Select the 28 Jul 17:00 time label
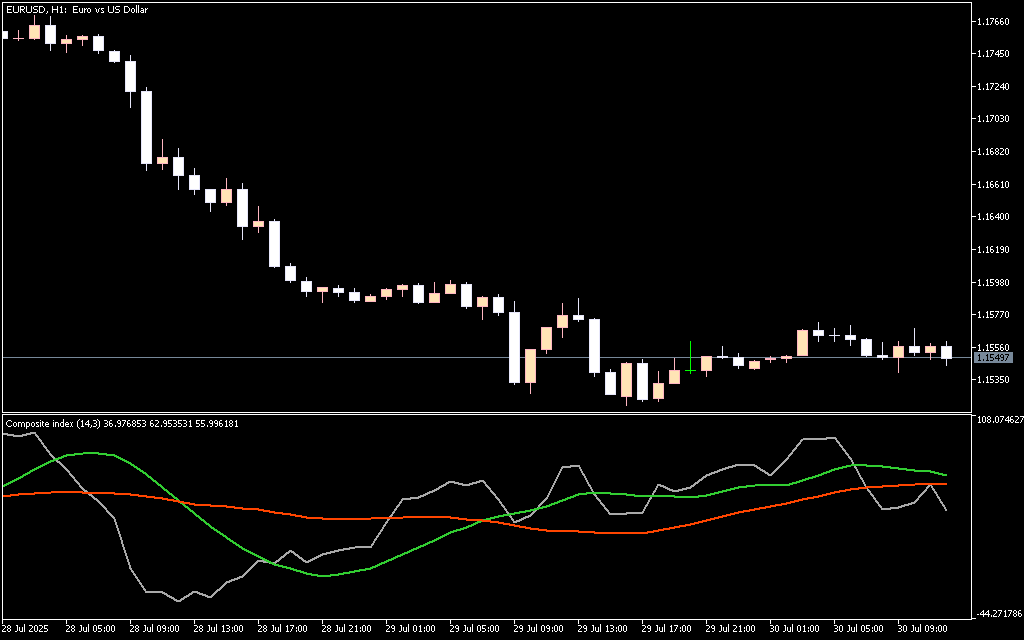The image size is (1024, 640). [283, 629]
